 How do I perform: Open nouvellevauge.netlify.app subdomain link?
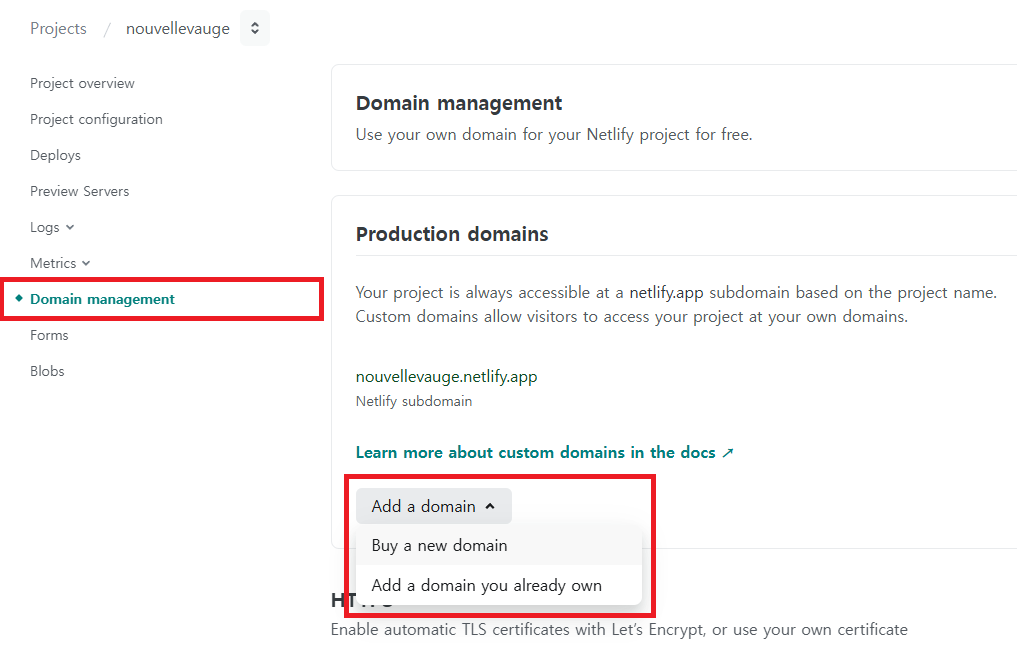click(446, 377)
